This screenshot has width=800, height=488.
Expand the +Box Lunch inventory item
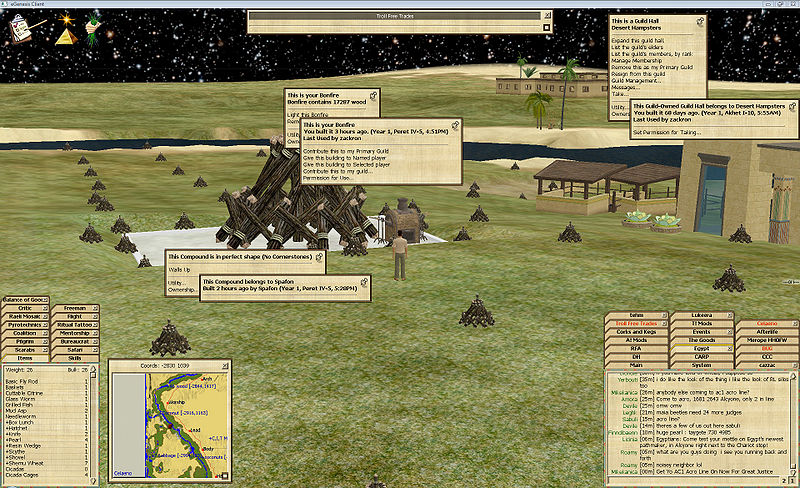19,423
